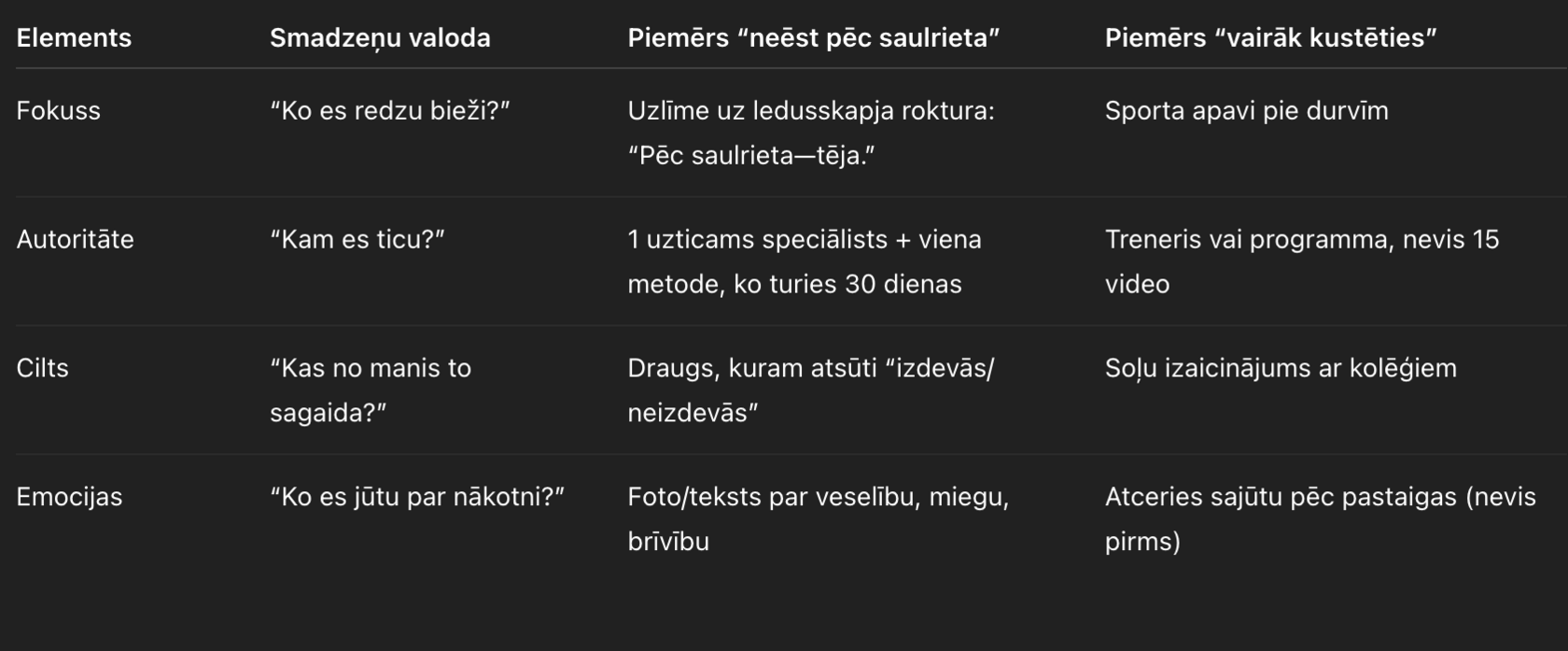Image resolution: width=1568 pixels, height=651 pixels.
Task: Select the "Autoritāte" row label
Action: 75,240
